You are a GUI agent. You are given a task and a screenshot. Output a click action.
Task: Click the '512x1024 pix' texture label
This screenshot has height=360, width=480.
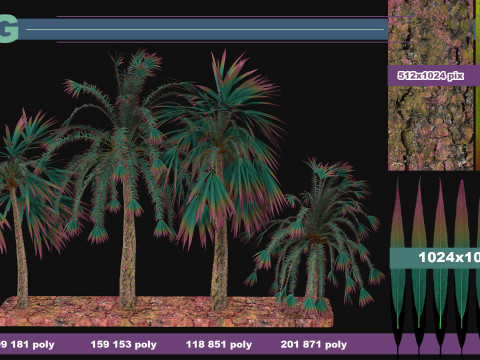click(430, 76)
